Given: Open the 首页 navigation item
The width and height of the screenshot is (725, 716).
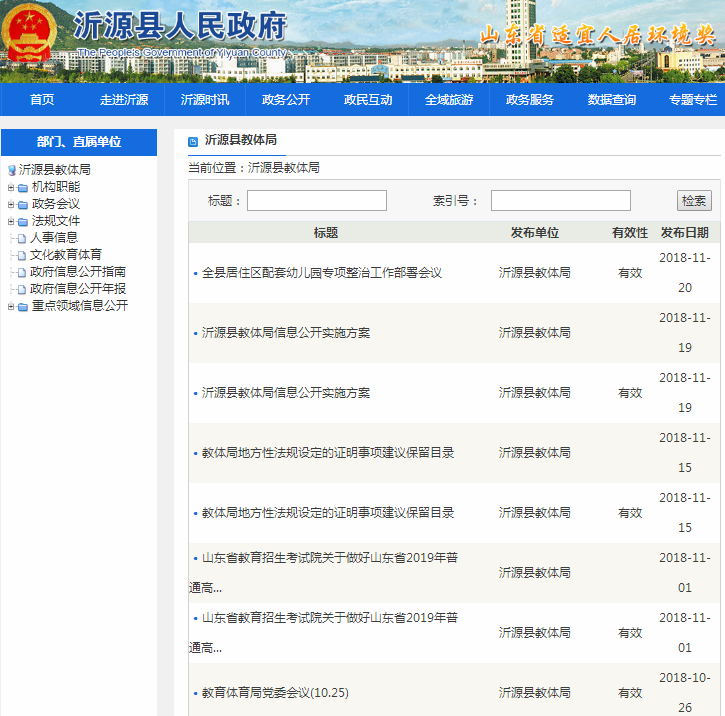Looking at the screenshot, I should pos(42,99).
